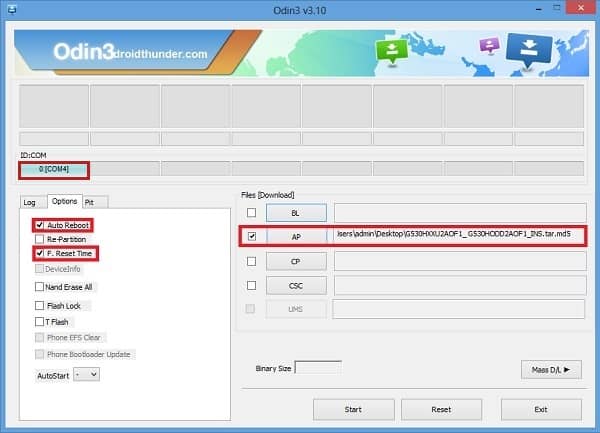Click the CSC file path field
600x433 pixels.
[x=460, y=286]
